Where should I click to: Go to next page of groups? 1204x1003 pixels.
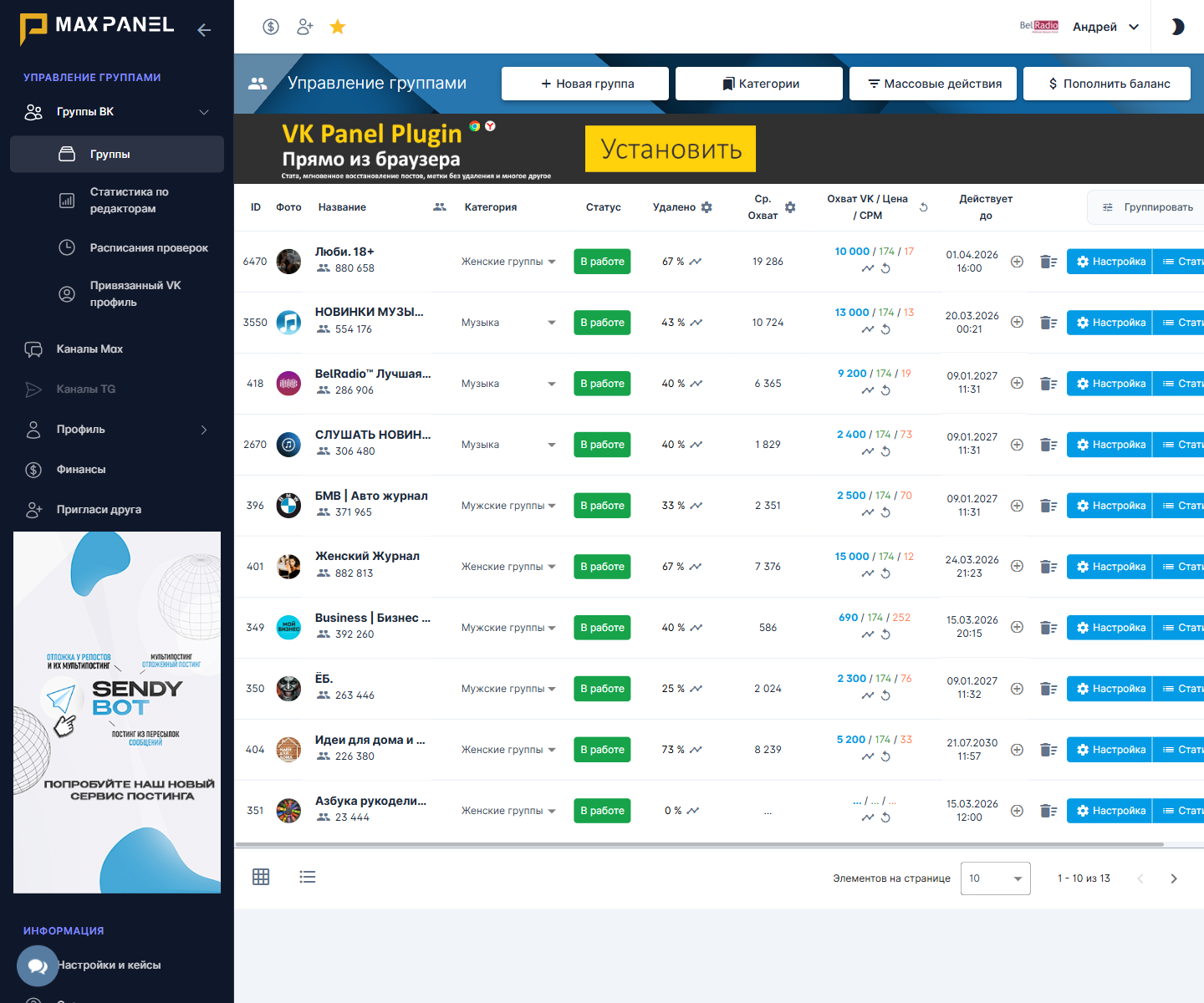tap(1174, 878)
